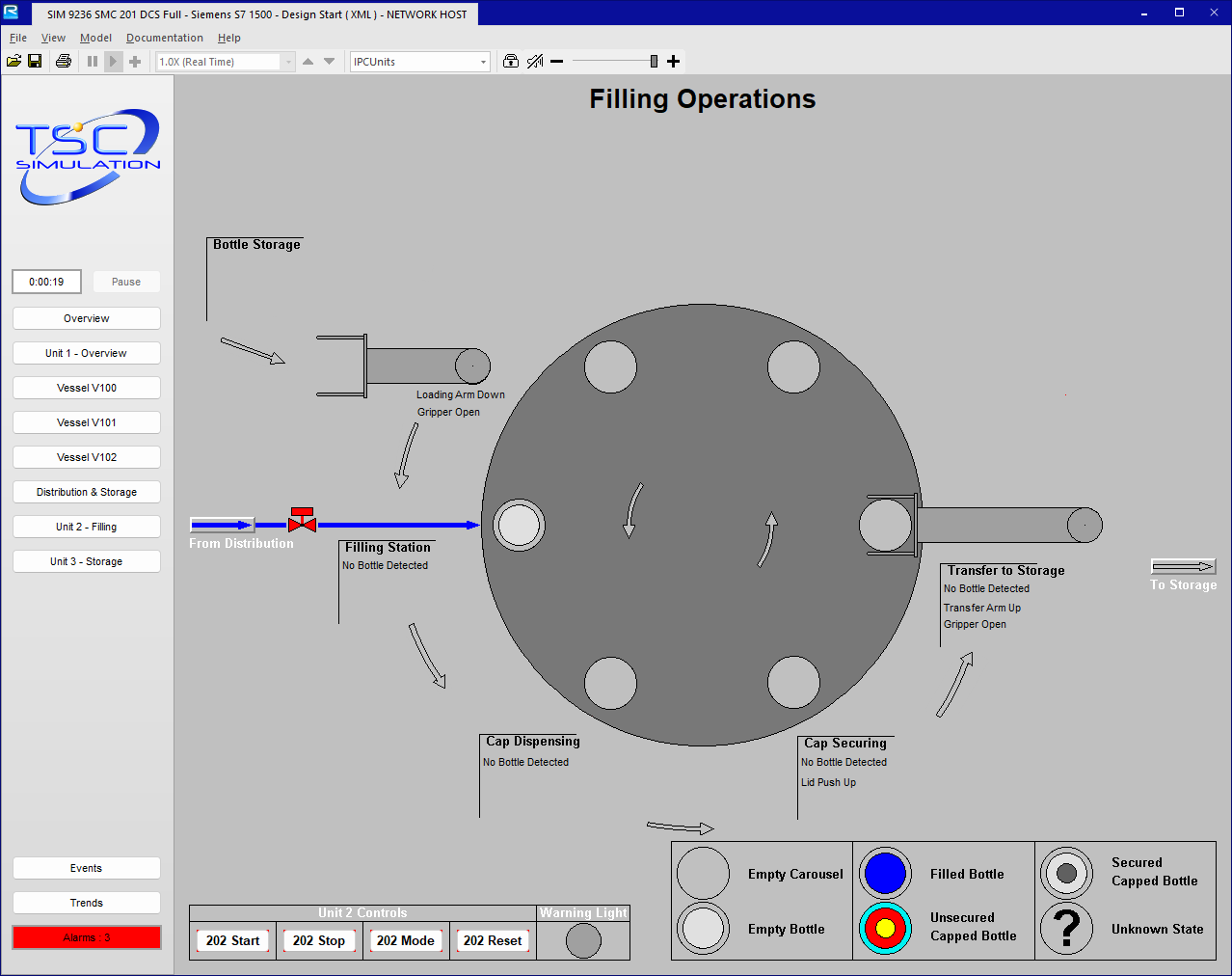Open the Documentation menu
1232x976 pixels.
point(165,38)
